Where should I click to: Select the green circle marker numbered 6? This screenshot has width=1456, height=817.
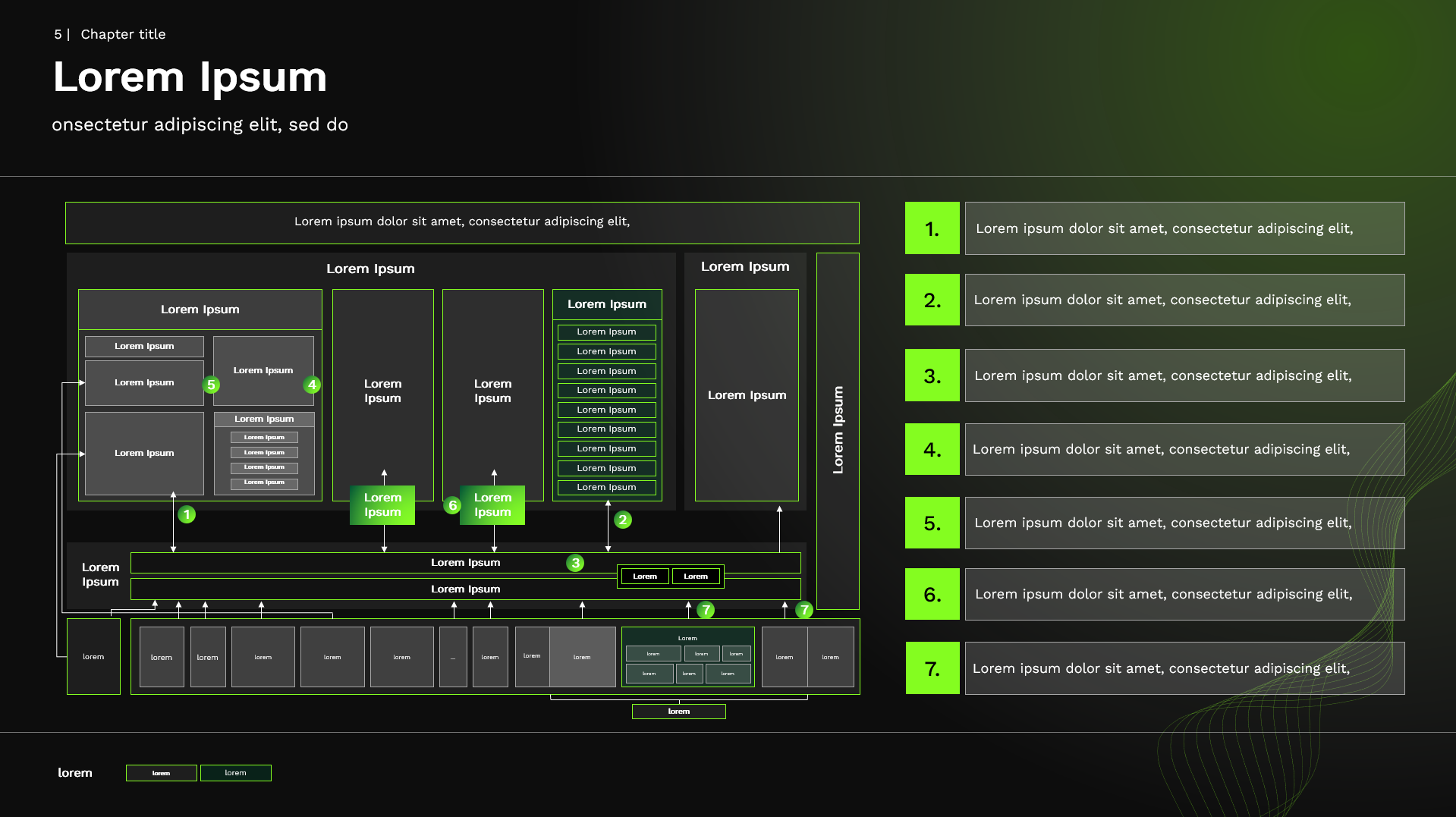click(x=452, y=505)
